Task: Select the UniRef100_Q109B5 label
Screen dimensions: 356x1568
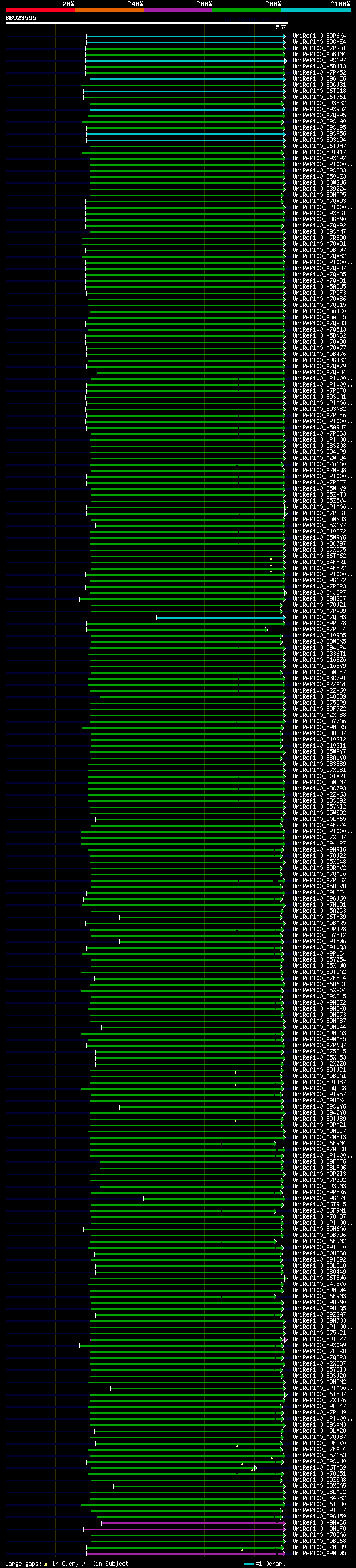Action: (319, 635)
